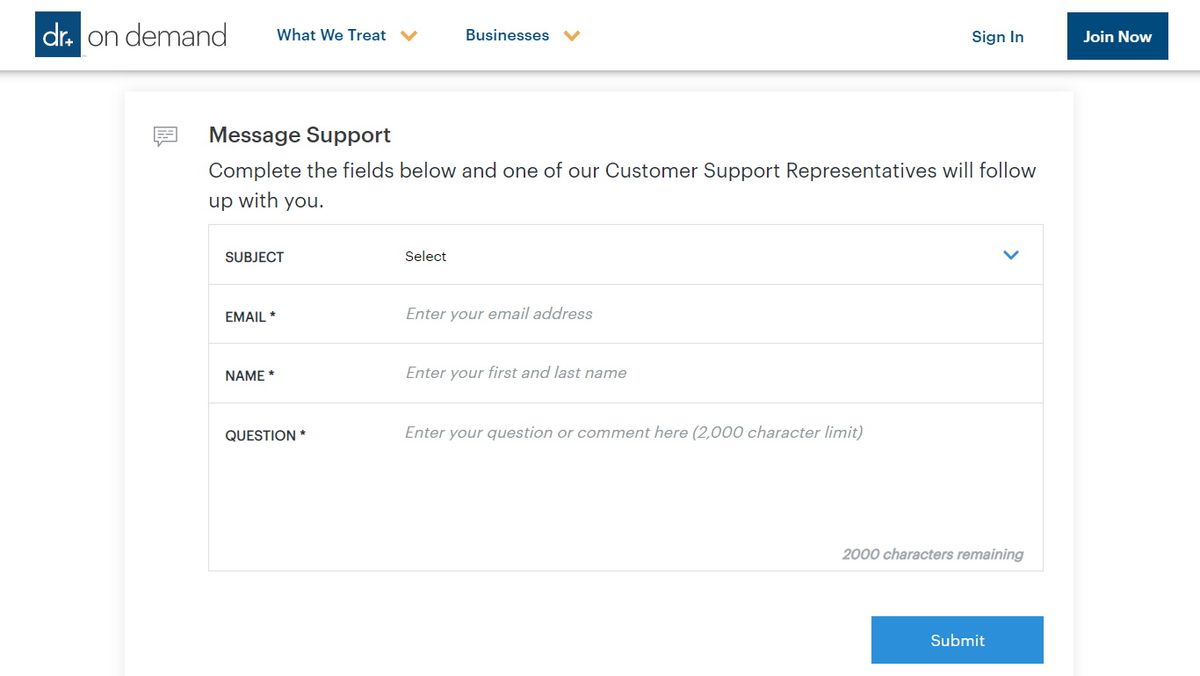The height and width of the screenshot is (676, 1200).
Task: Open the Subject Select dropdown
Action: [700, 256]
